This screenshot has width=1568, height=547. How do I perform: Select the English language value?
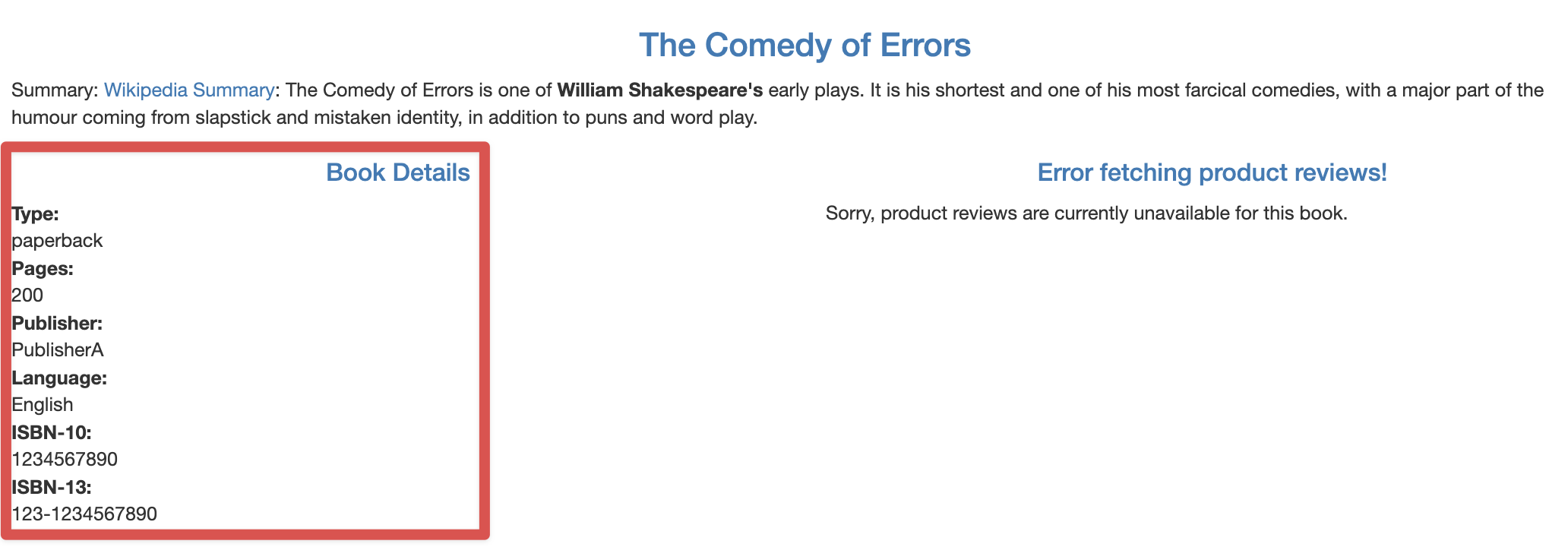43,405
